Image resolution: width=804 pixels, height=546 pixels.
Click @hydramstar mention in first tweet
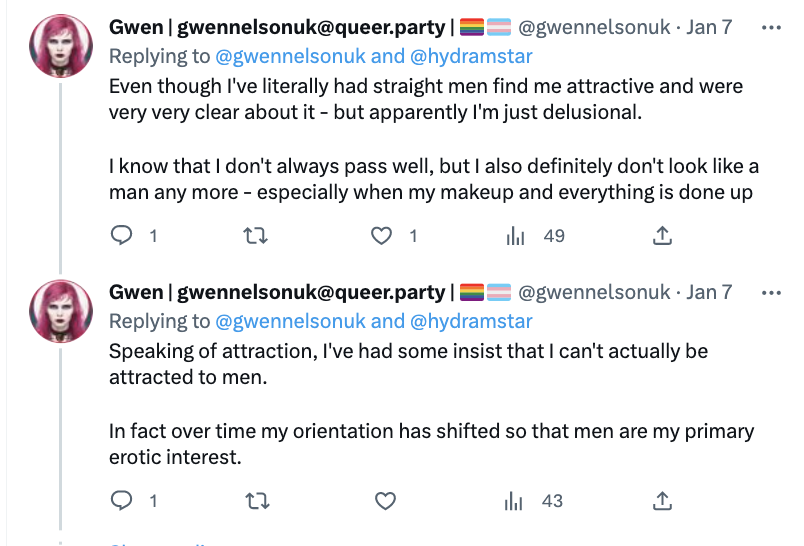tap(470, 57)
